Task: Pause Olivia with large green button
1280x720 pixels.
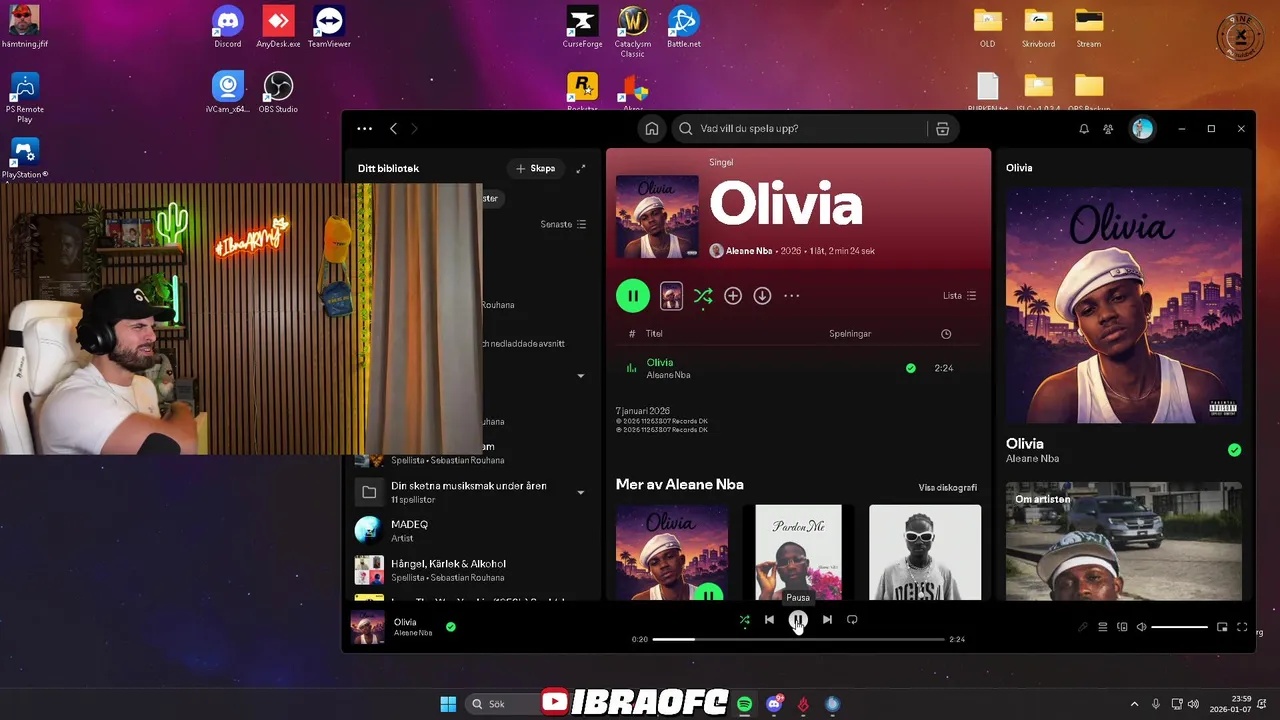Action: [x=633, y=296]
